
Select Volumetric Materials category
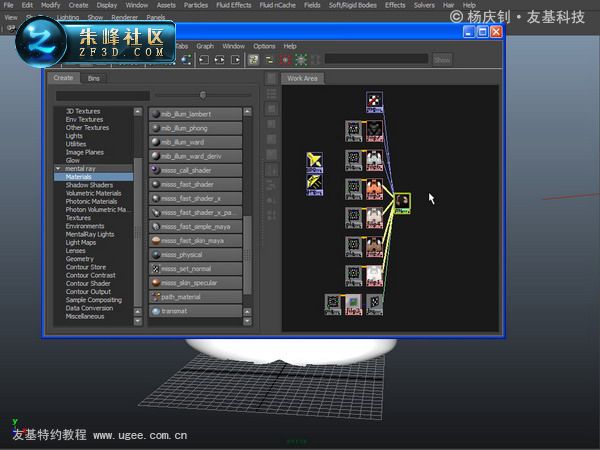(93, 193)
